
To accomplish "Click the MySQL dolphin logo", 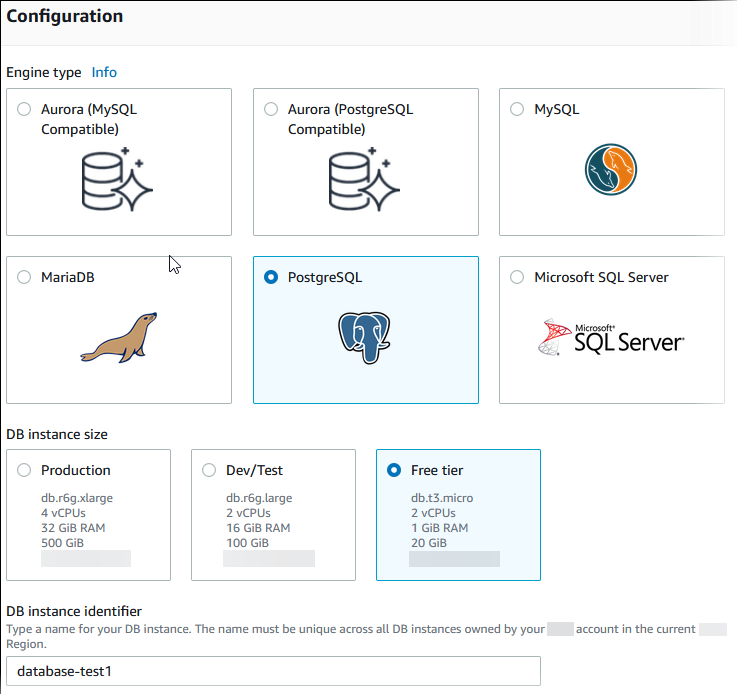I will coord(611,170).
